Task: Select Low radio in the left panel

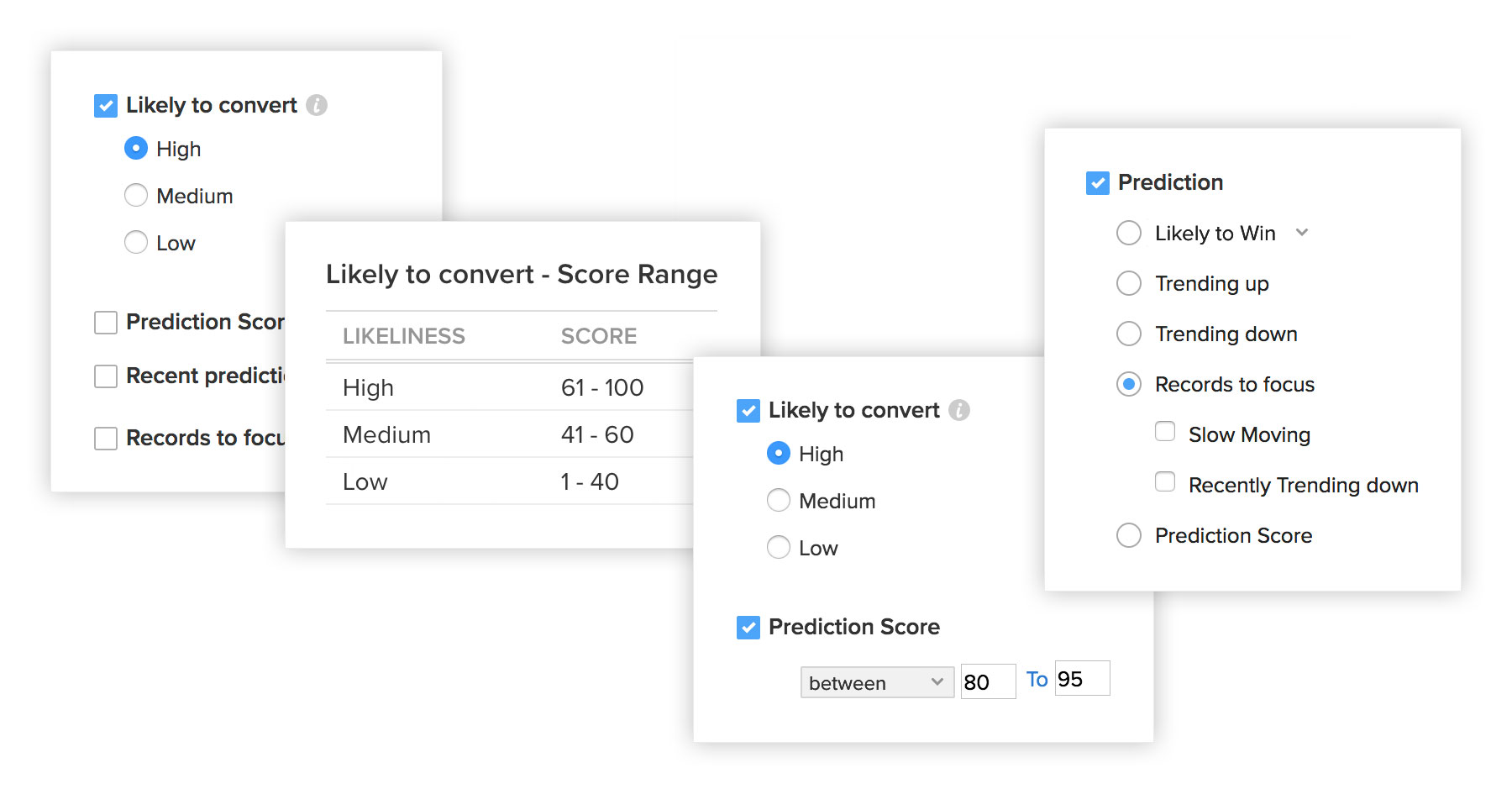Action: click(x=136, y=243)
